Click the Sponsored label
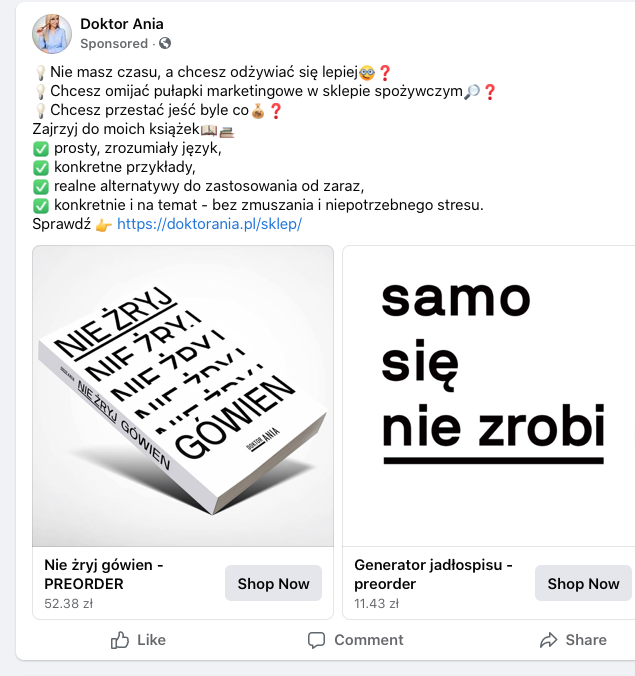Viewport: 635px width, 676px height. tap(114, 44)
